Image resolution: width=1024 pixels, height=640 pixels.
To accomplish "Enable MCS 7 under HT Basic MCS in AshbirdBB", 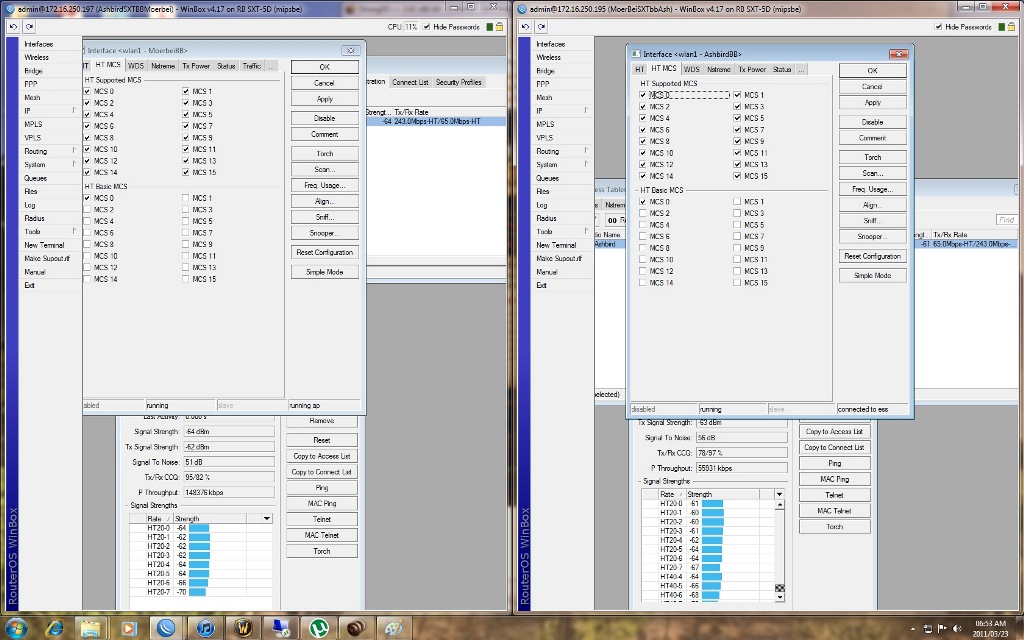I will pos(738,237).
